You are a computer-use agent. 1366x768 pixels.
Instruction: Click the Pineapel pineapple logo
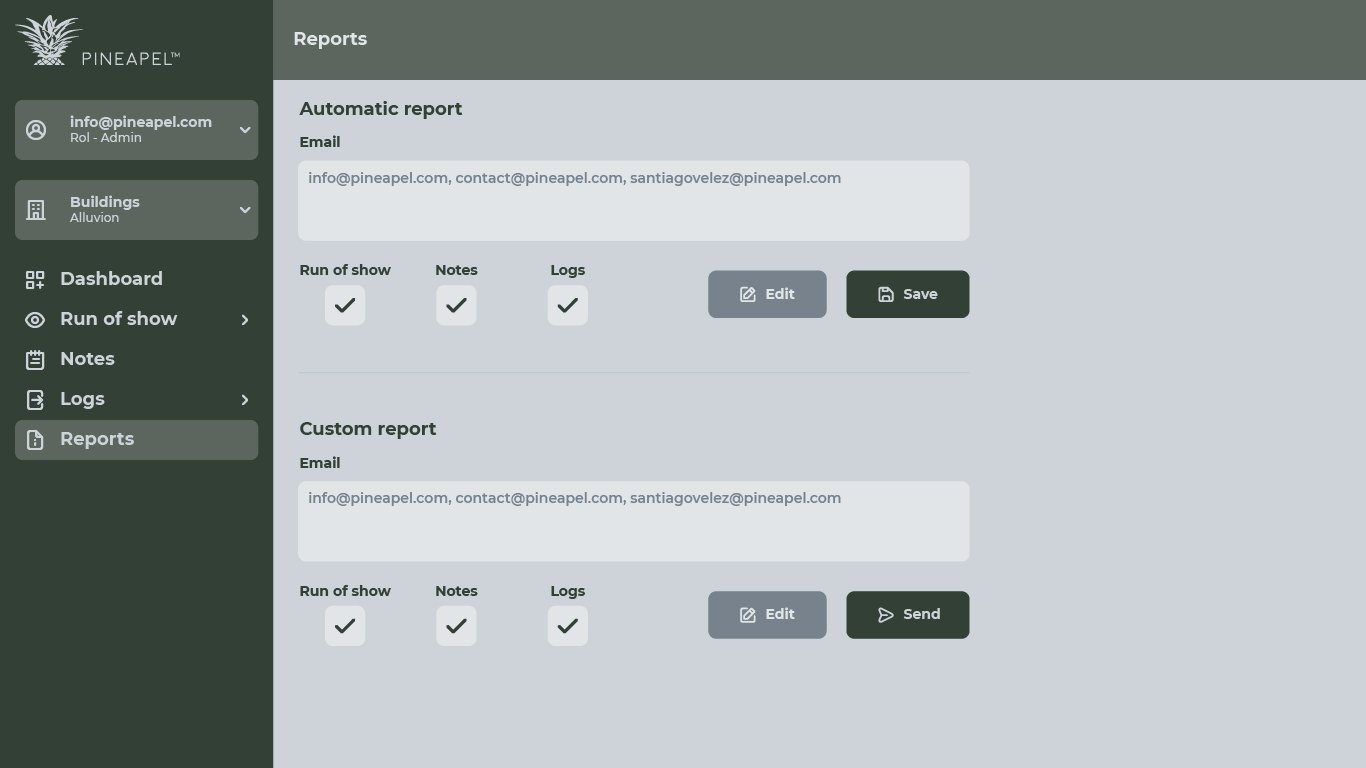pos(49,40)
